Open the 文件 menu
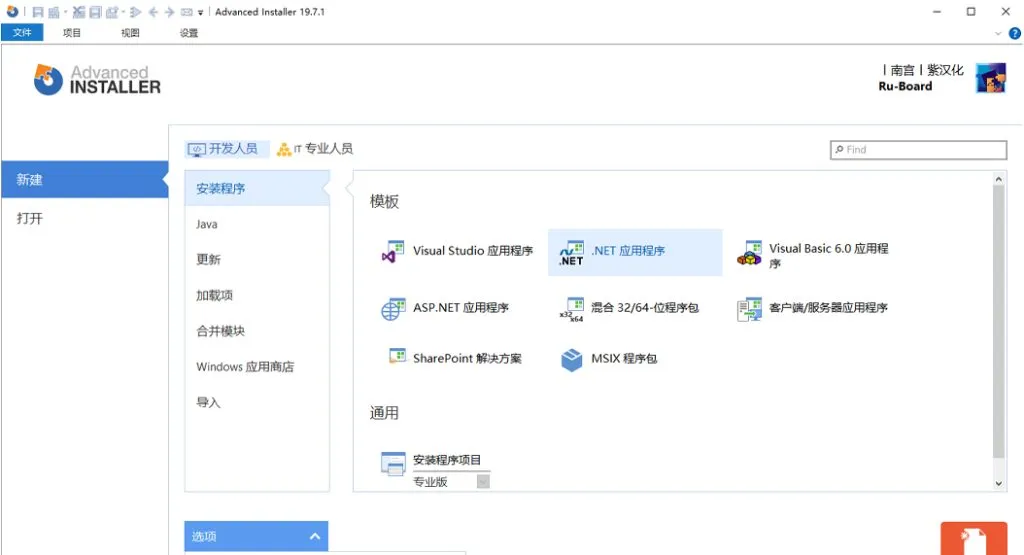The height and width of the screenshot is (555, 1024). click(x=22, y=33)
